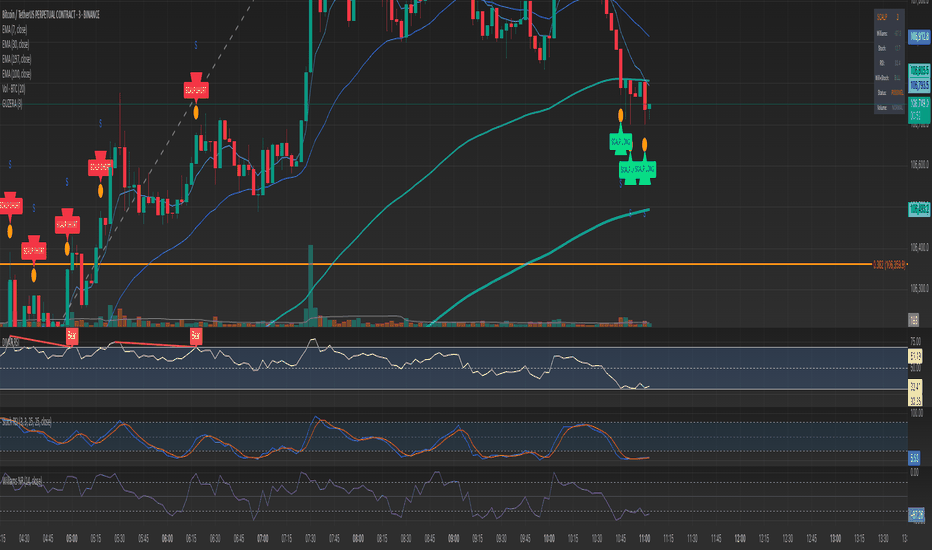Click the 12:00 time axis label
The width and height of the screenshot is (932, 550).
[739, 539]
